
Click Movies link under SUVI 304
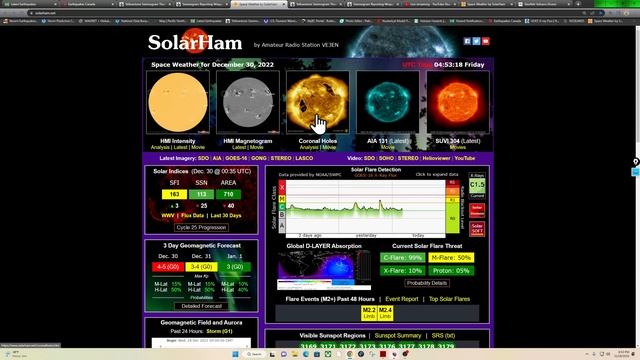coord(458,147)
